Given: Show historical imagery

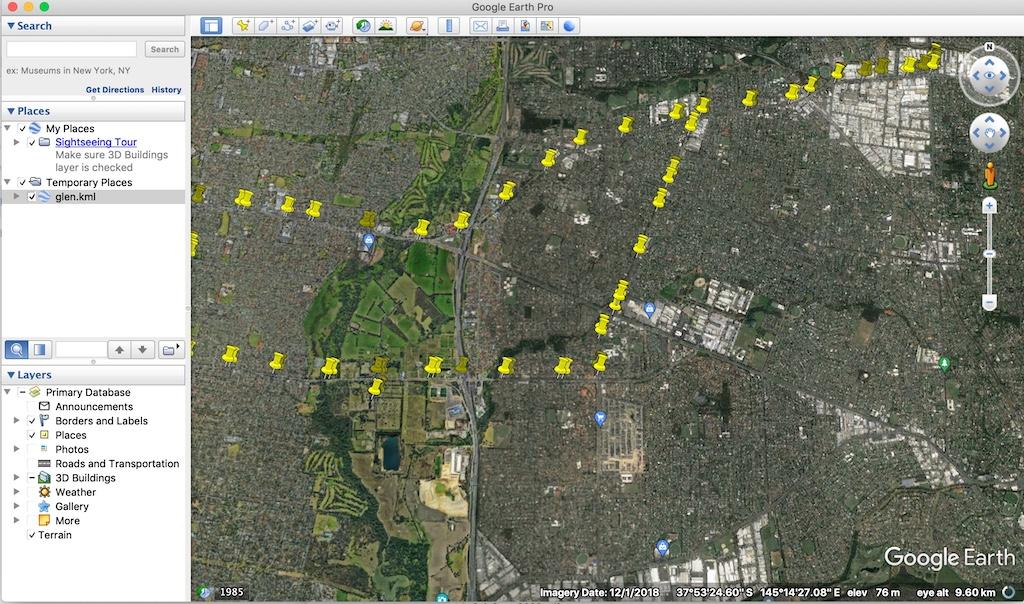Looking at the screenshot, I should [x=362, y=25].
